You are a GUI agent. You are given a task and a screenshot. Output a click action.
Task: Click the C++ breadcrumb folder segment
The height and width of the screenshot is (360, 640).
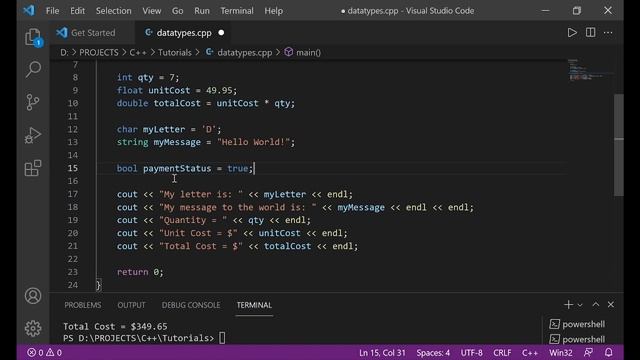click(138, 53)
